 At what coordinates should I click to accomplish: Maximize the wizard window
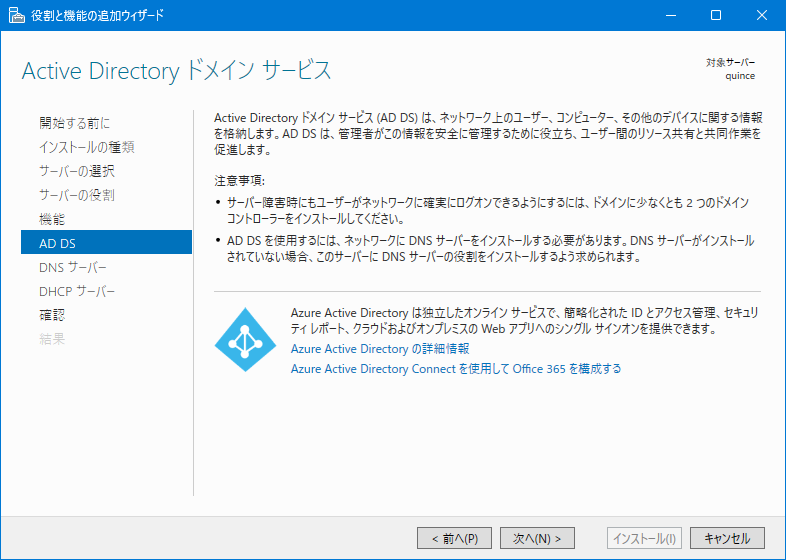(716, 15)
